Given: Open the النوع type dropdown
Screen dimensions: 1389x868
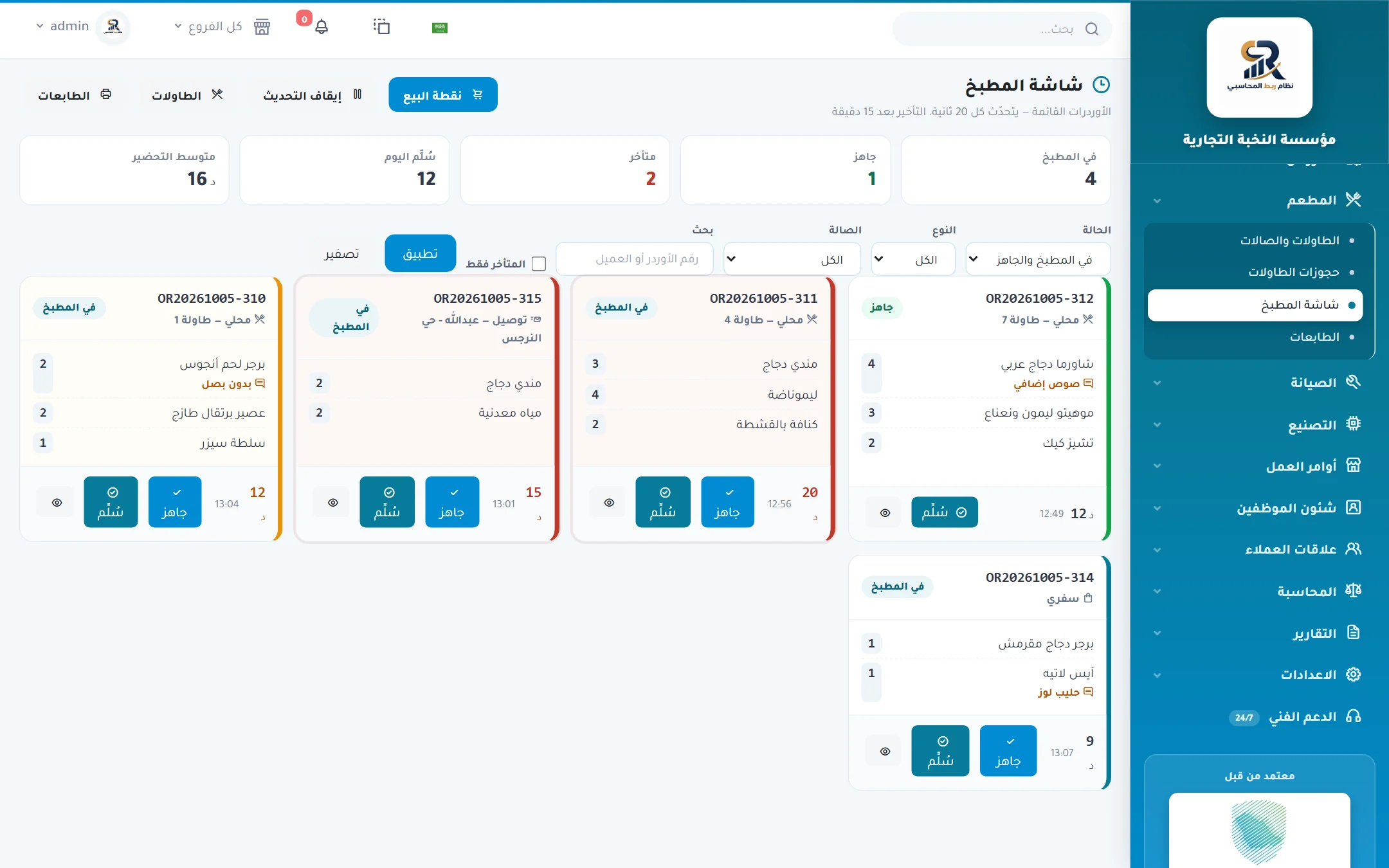Looking at the screenshot, I should [913, 259].
